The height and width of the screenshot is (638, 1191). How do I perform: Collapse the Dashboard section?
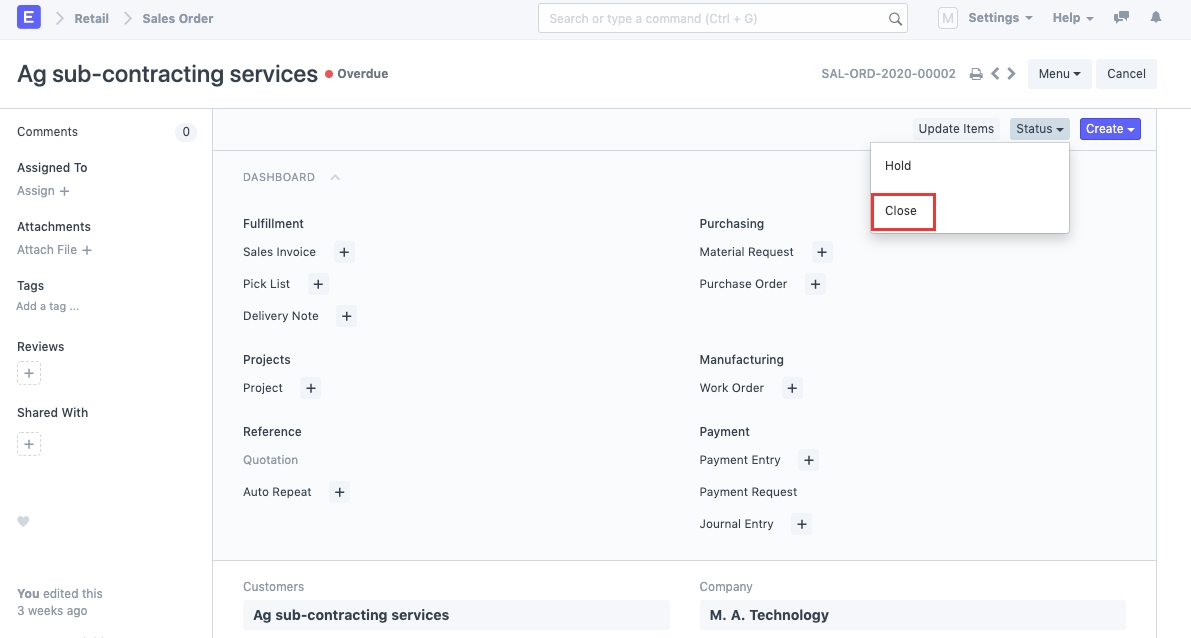click(x=335, y=177)
